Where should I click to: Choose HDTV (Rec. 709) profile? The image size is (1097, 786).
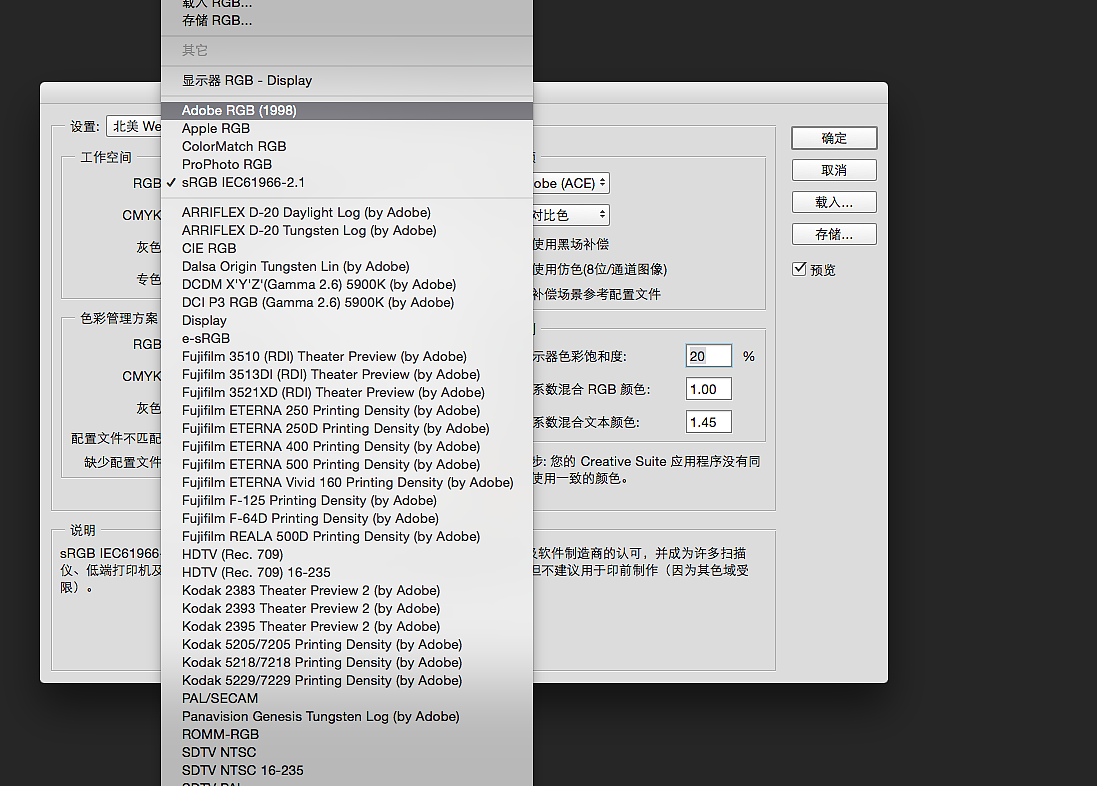(x=346, y=555)
